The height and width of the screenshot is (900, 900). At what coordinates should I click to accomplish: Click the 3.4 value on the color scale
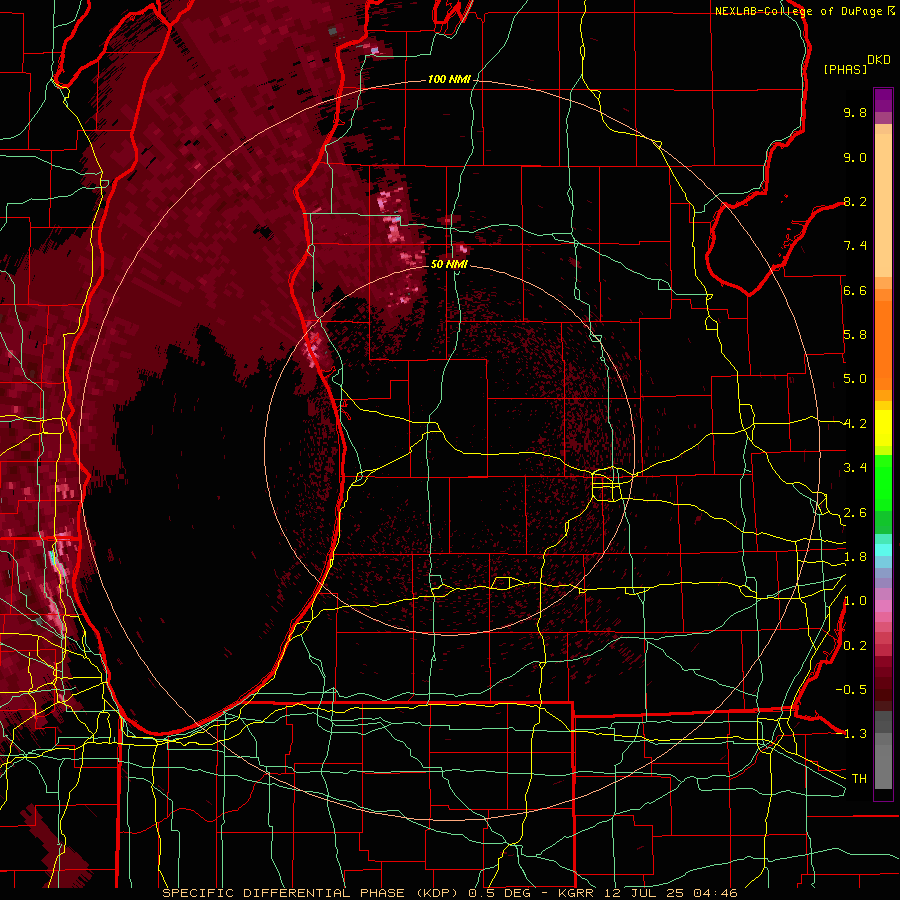click(855, 468)
